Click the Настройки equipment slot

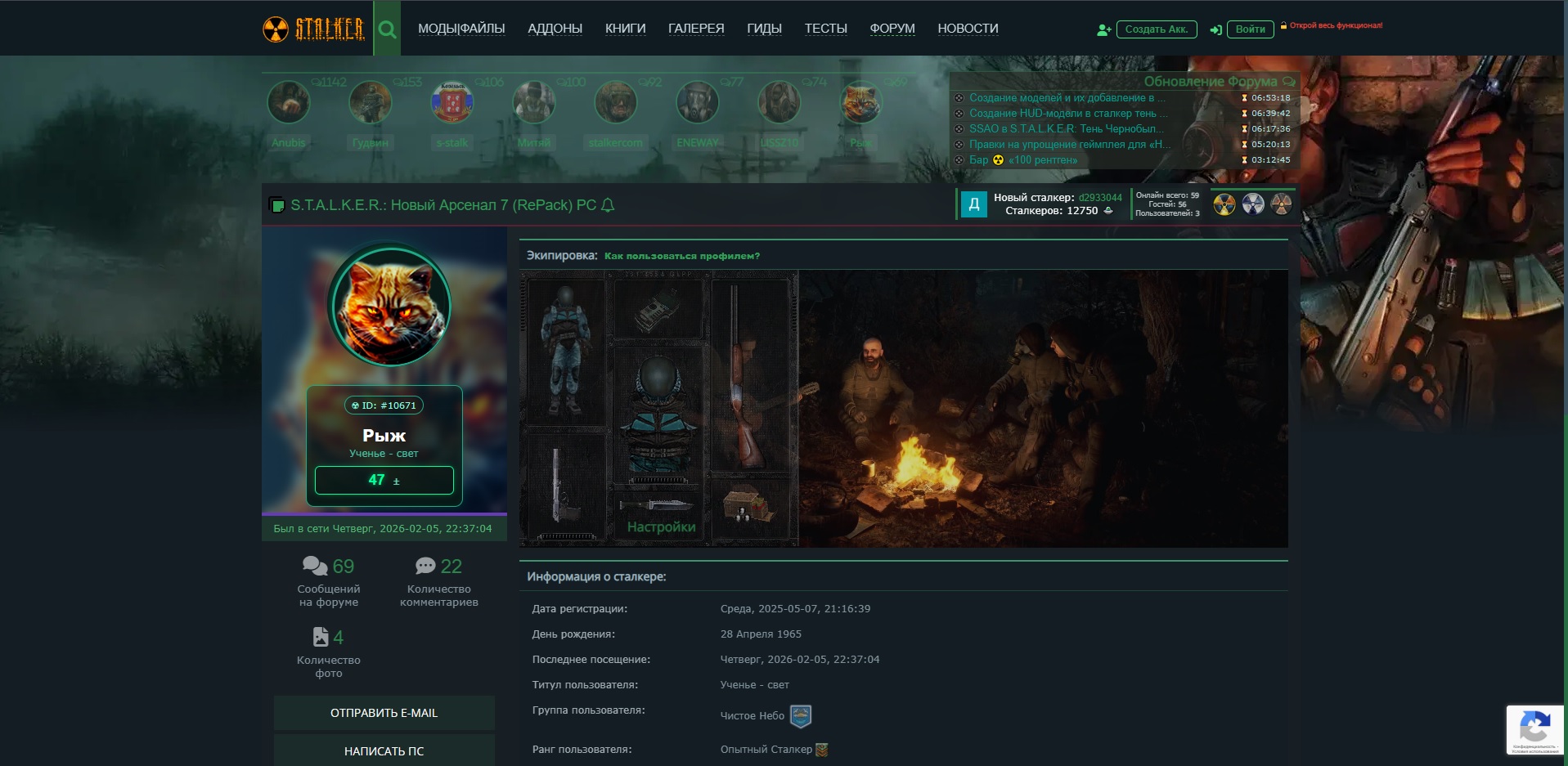click(x=661, y=526)
